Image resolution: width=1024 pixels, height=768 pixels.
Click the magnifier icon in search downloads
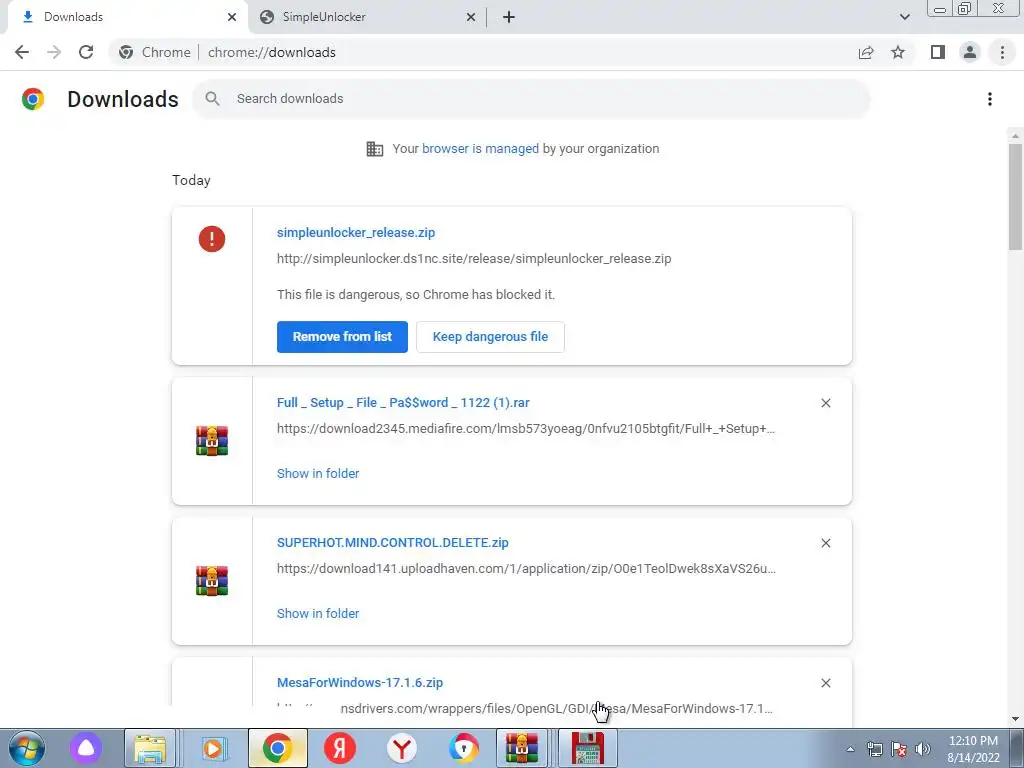pyautogui.click(x=212, y=99)
